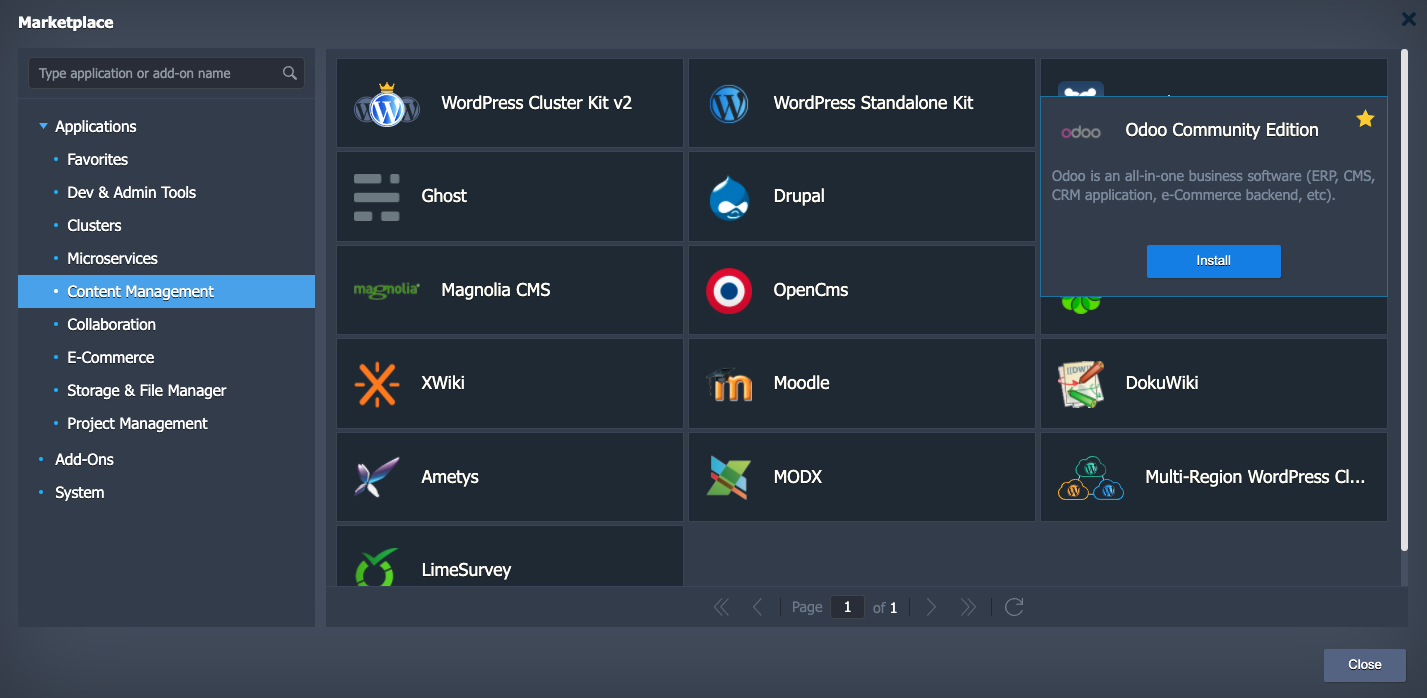Click the Ametys title text
This screenshot has height=698, width=1427.
click(x=450, y=477)
